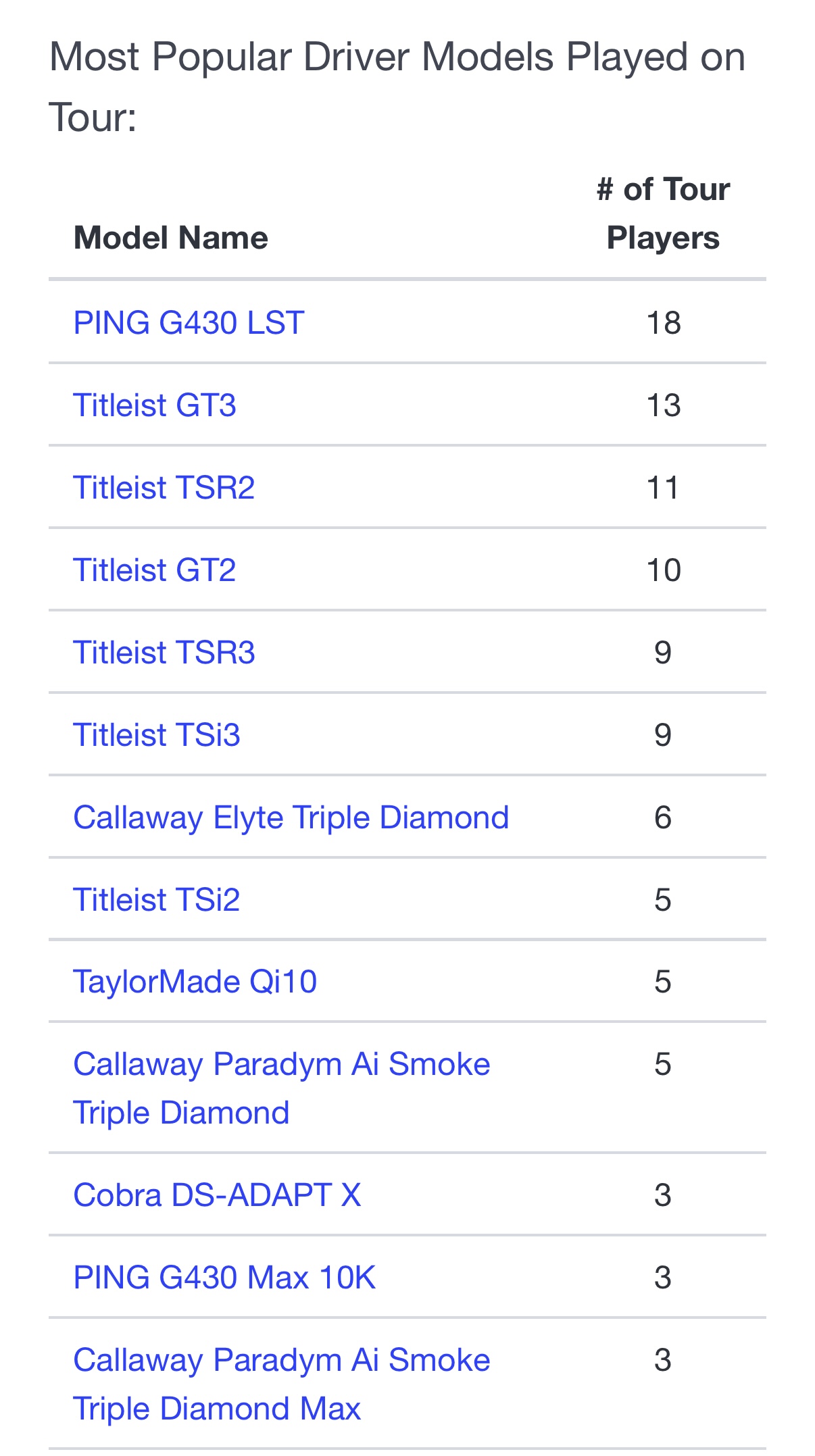Click the 13 count beside Titleist GT3
Image resolution: width=815 pixels, height=1456 pixels.
pos(663,405)
